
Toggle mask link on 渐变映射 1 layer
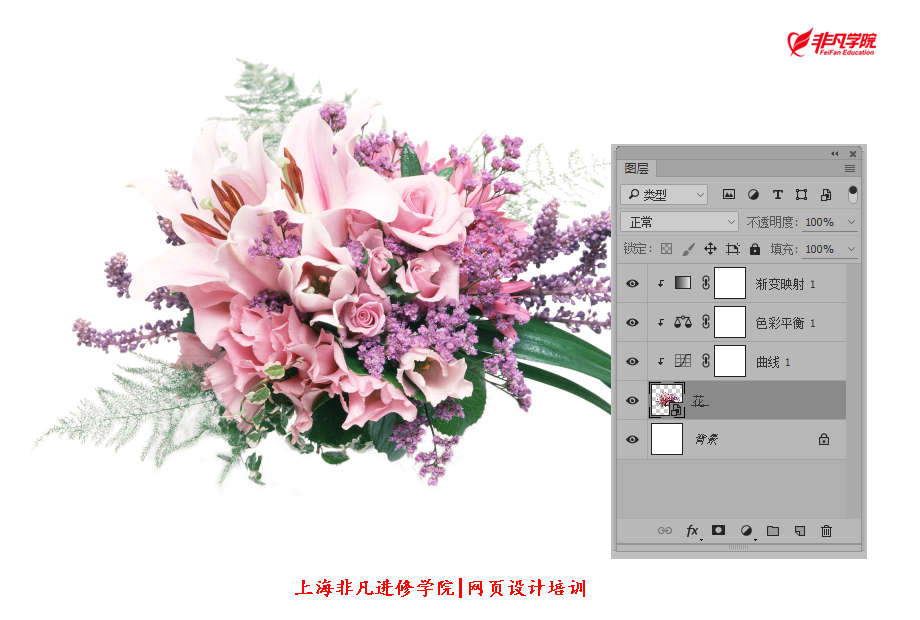[706, 283]
